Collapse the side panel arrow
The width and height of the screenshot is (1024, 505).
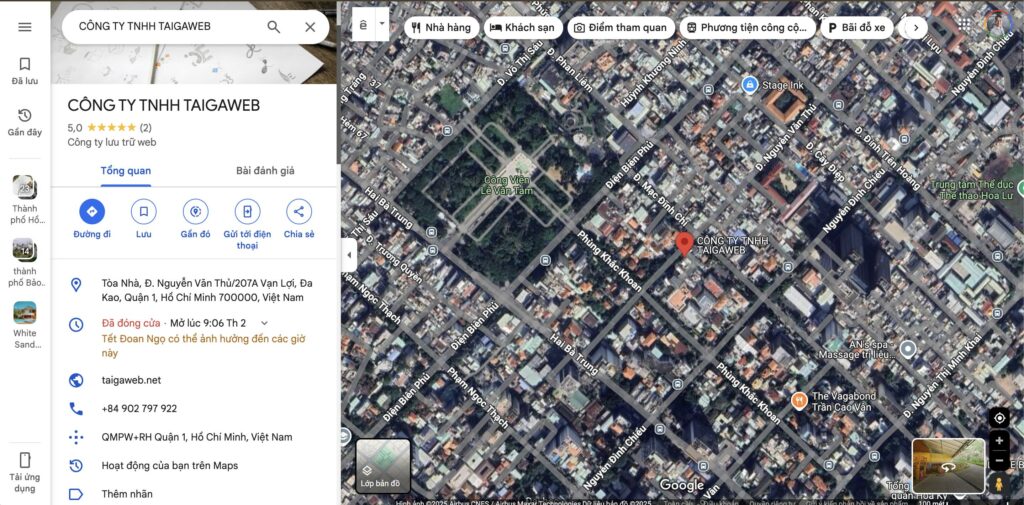[x=349, y=255]
